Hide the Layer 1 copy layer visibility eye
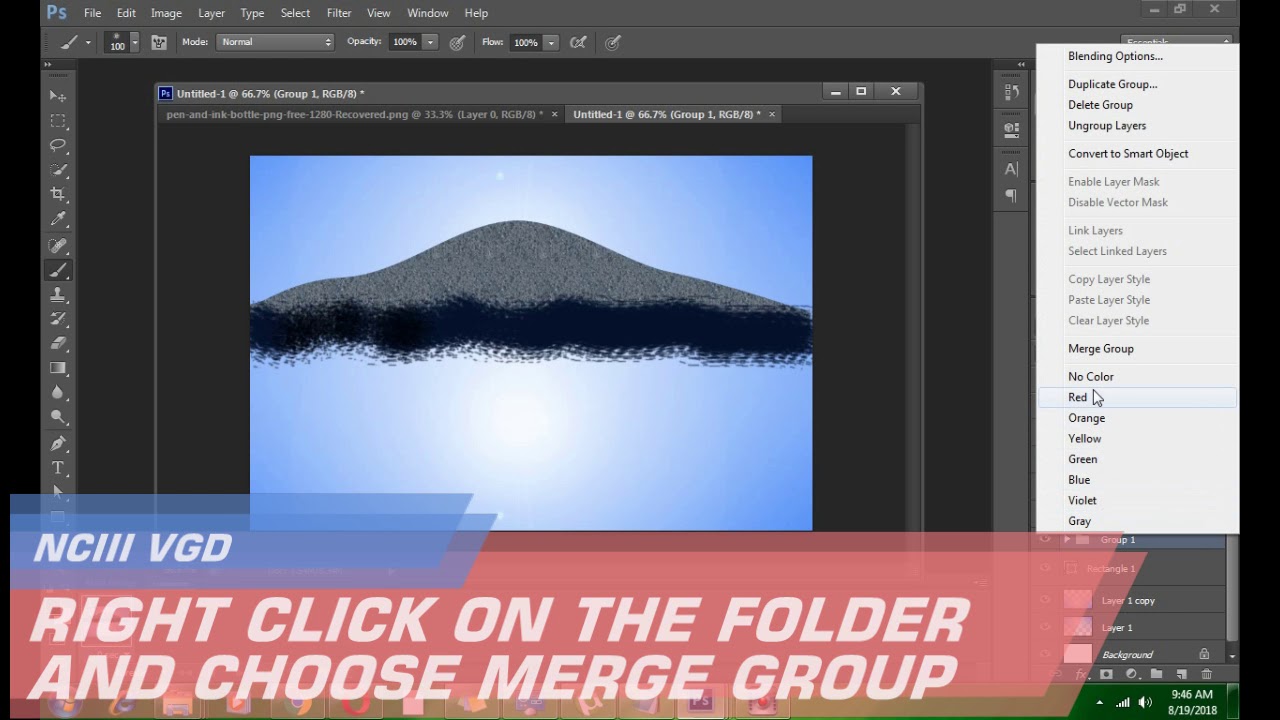This screenshot has width=1280, height=720. tap(1045, 600)
